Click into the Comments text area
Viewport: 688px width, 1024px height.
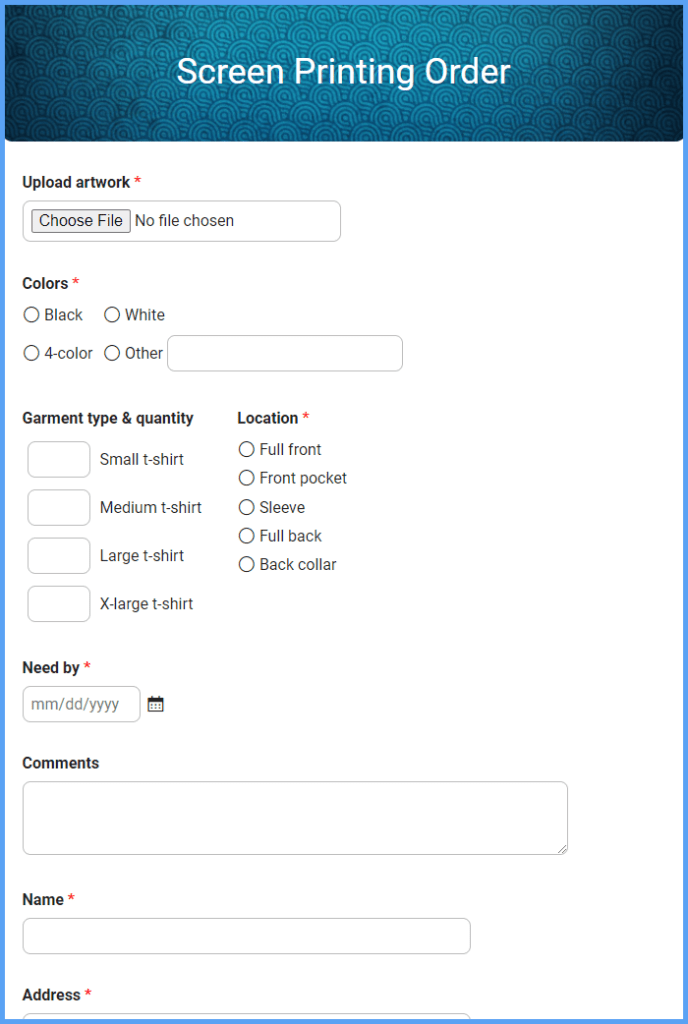tap(295, 818)
